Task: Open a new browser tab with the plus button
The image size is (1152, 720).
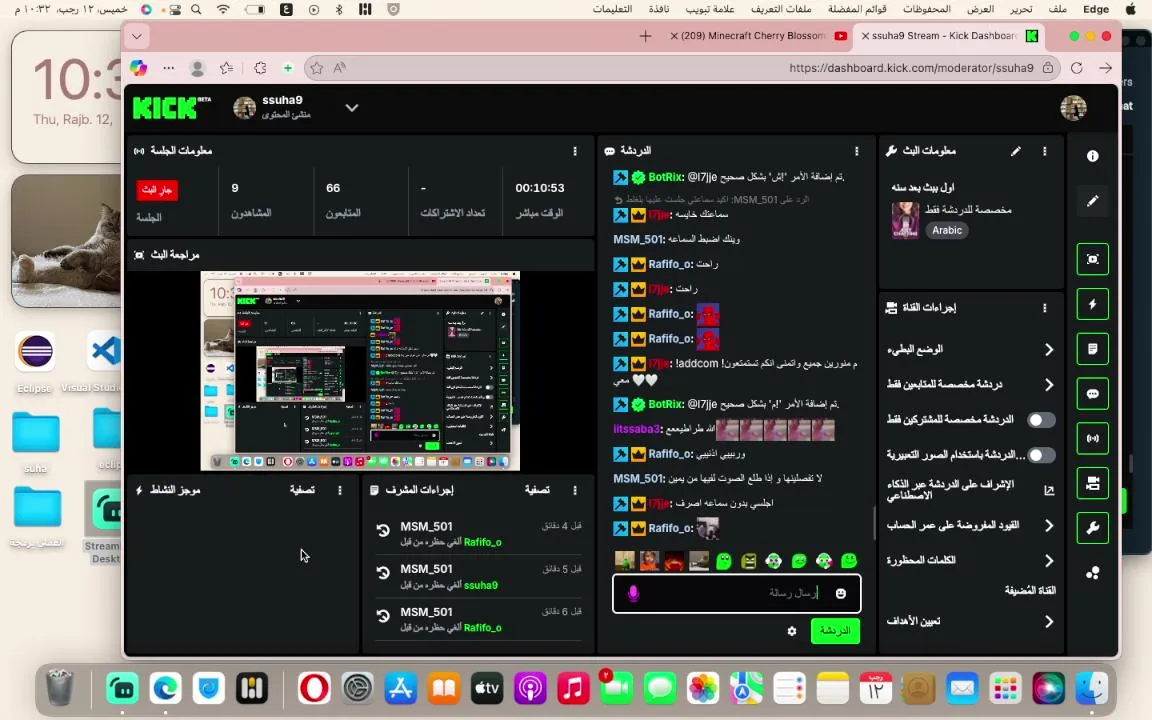Action: (645, 36)
